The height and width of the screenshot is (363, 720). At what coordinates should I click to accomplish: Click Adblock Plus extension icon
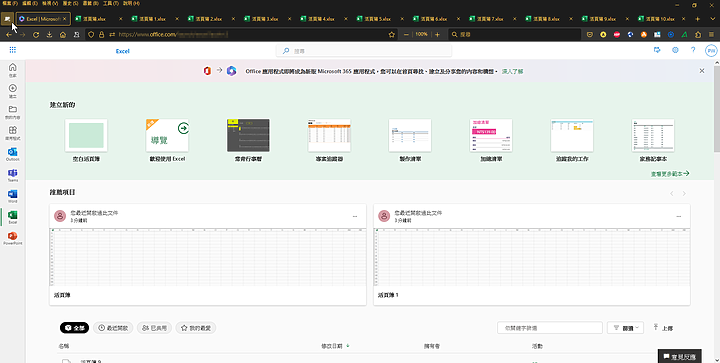coord(617,34)
